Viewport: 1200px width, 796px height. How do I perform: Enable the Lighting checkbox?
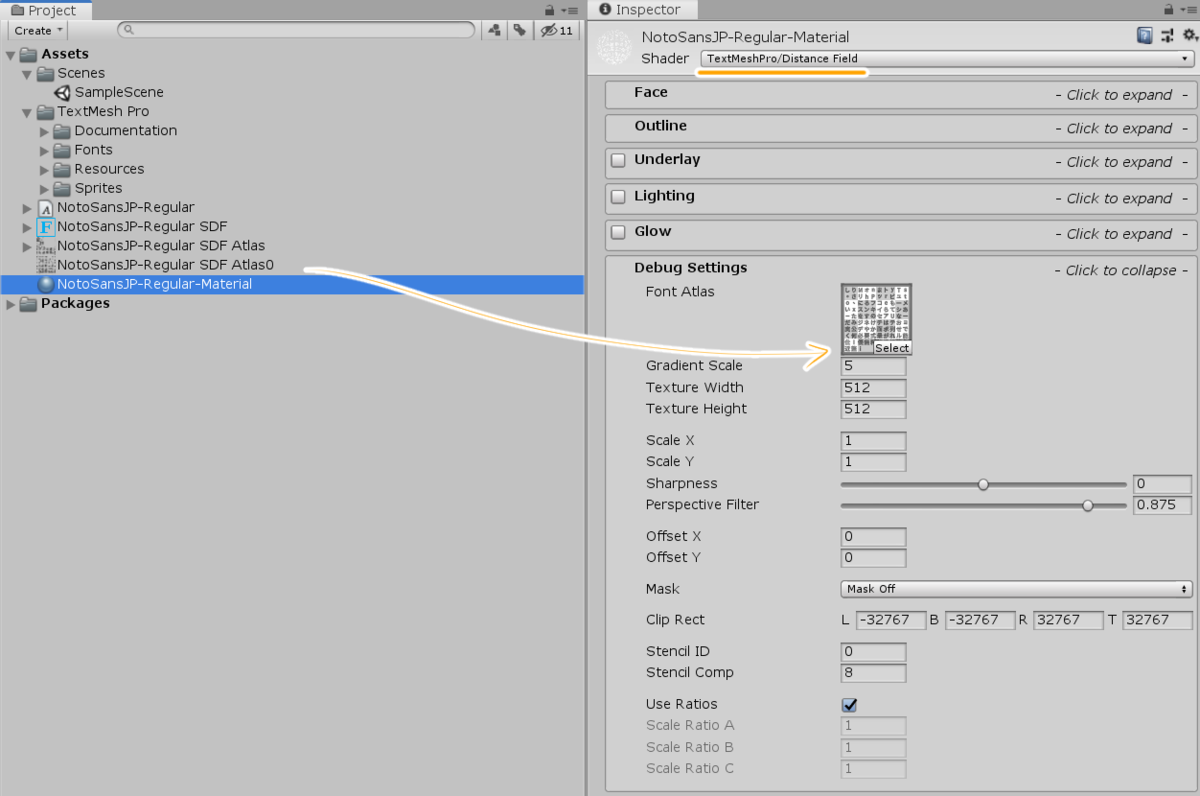(619, 197)
